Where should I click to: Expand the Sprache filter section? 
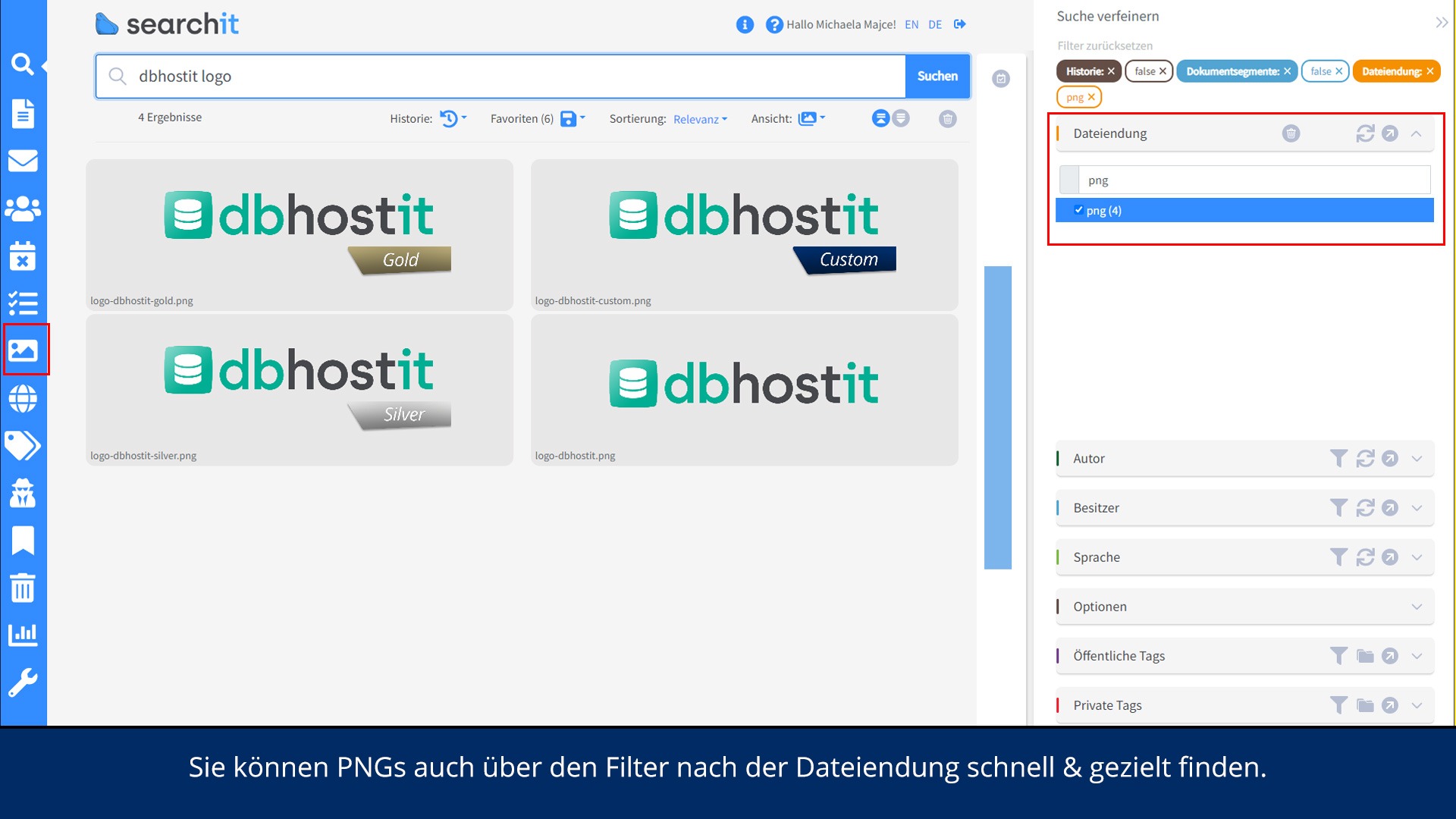coord(1417,557)
